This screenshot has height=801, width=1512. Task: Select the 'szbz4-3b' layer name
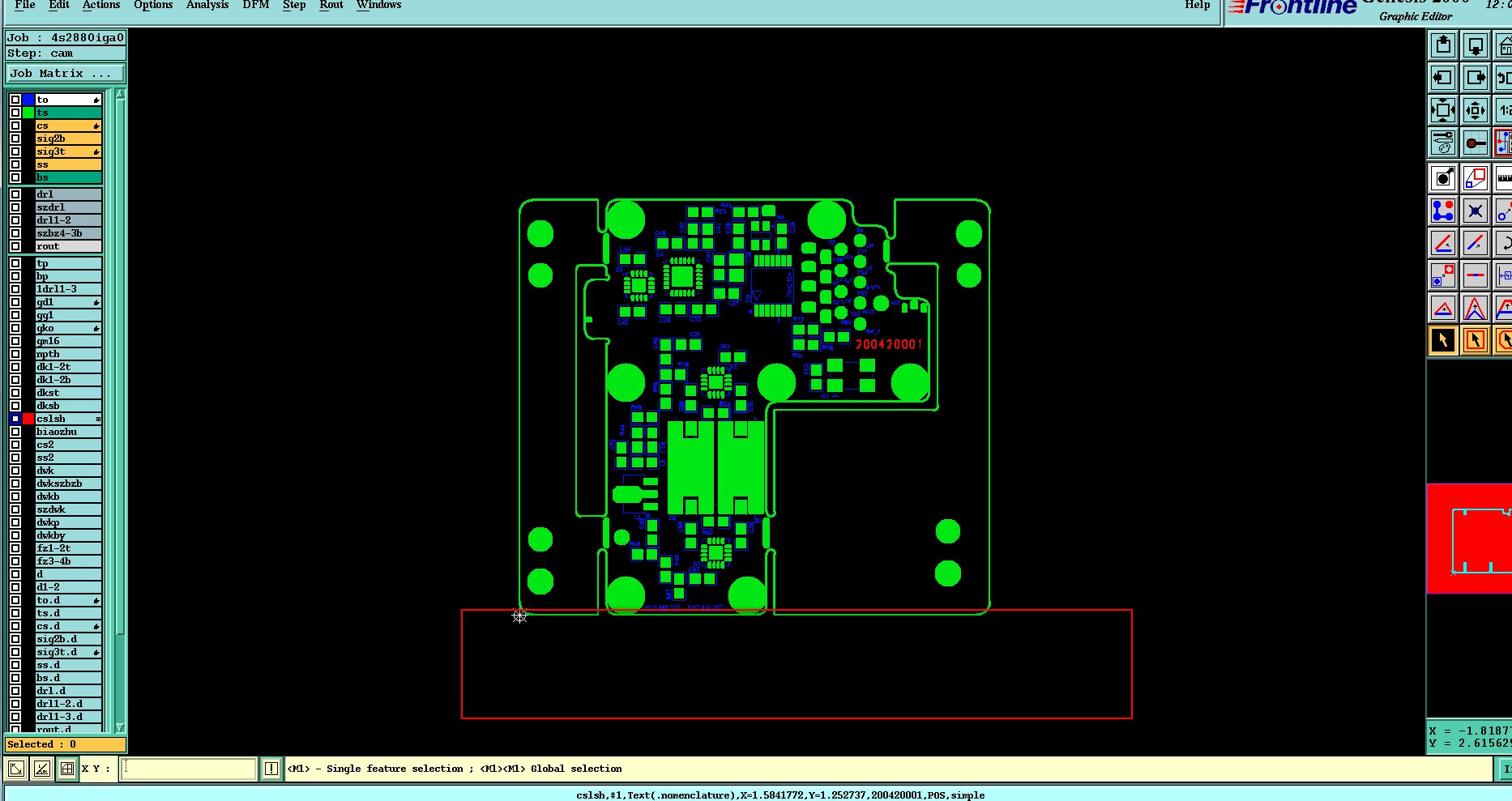[x=69, y=233]
